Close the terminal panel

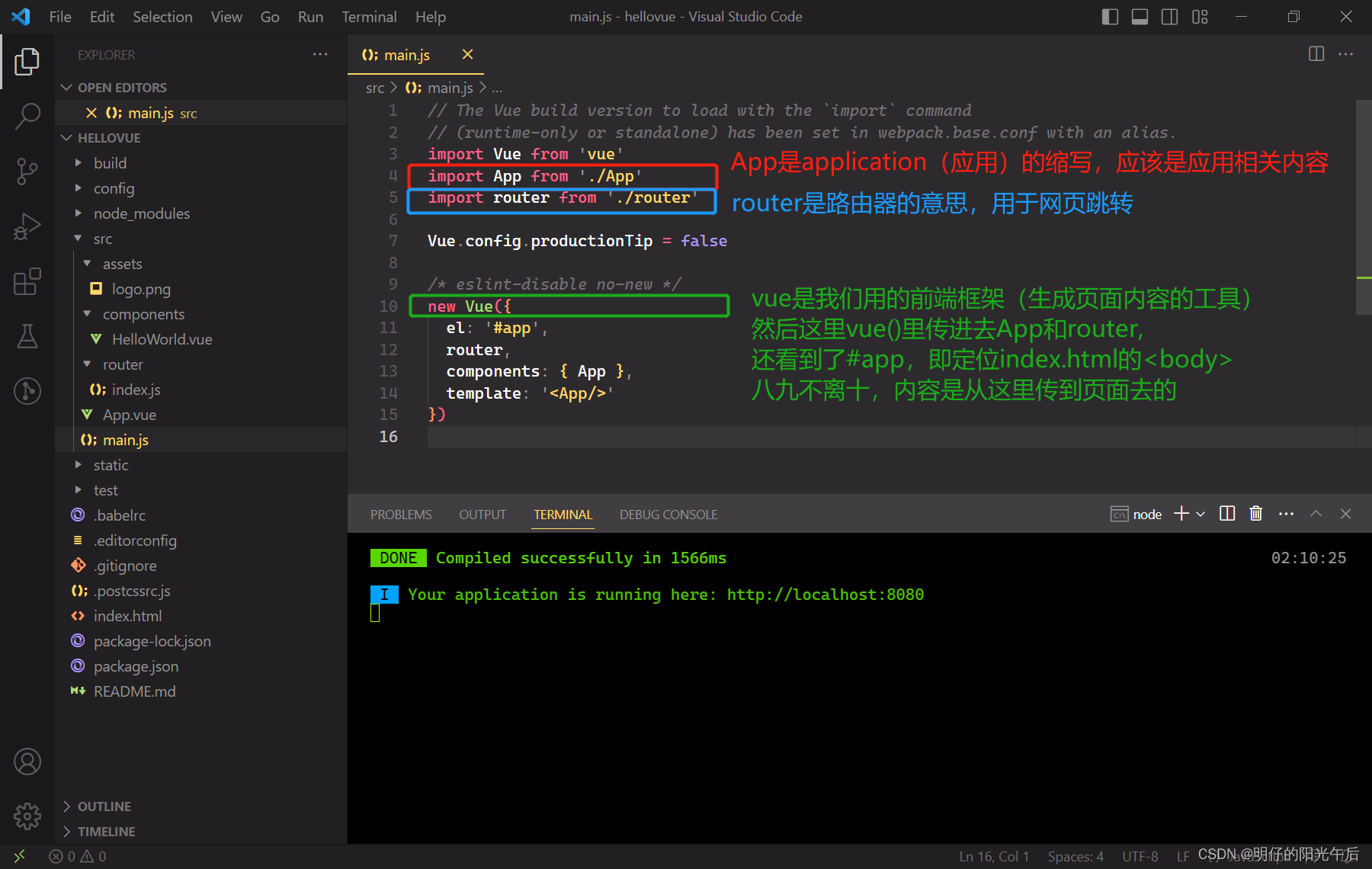[1345, 514]
